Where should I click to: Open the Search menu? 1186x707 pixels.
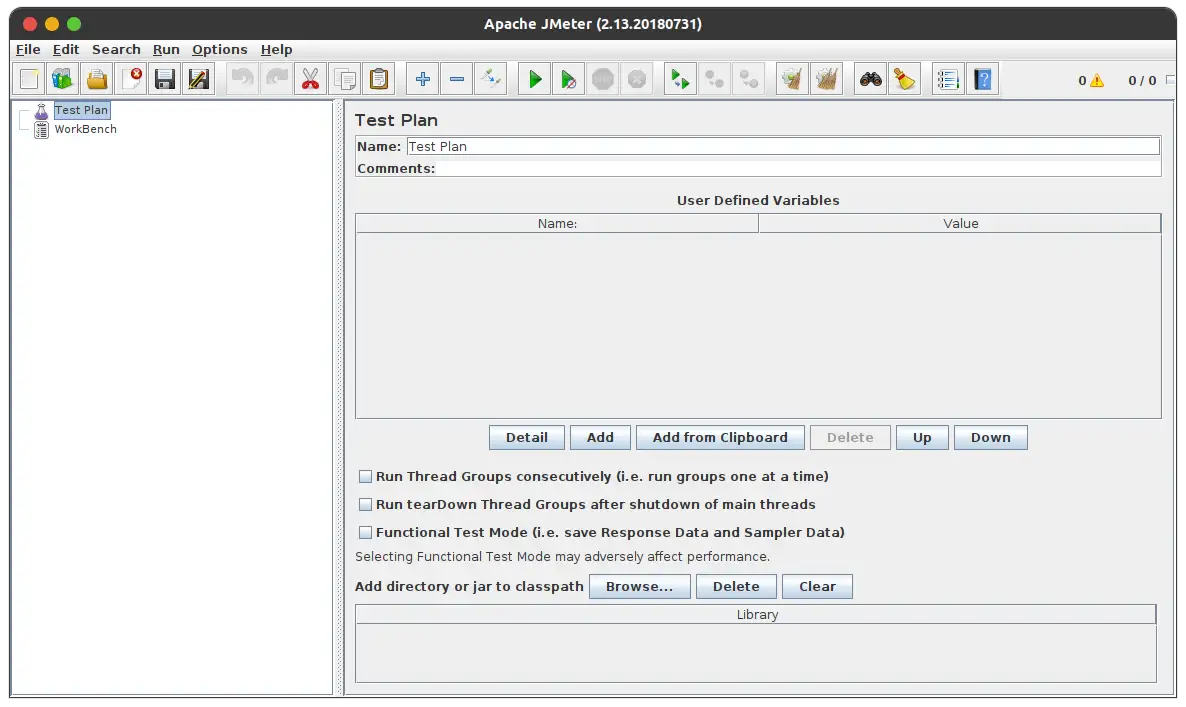click(116, 49)
